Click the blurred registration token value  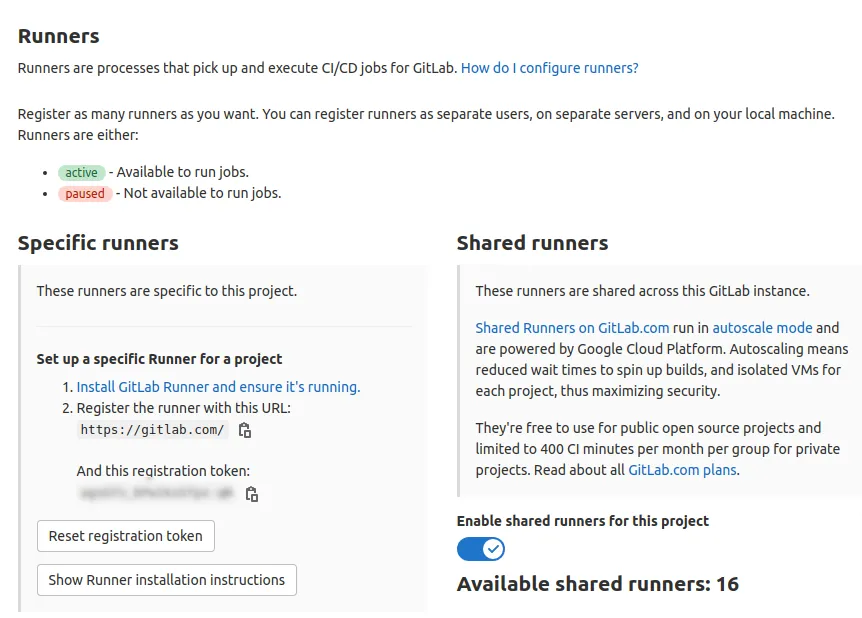[156, 493]
